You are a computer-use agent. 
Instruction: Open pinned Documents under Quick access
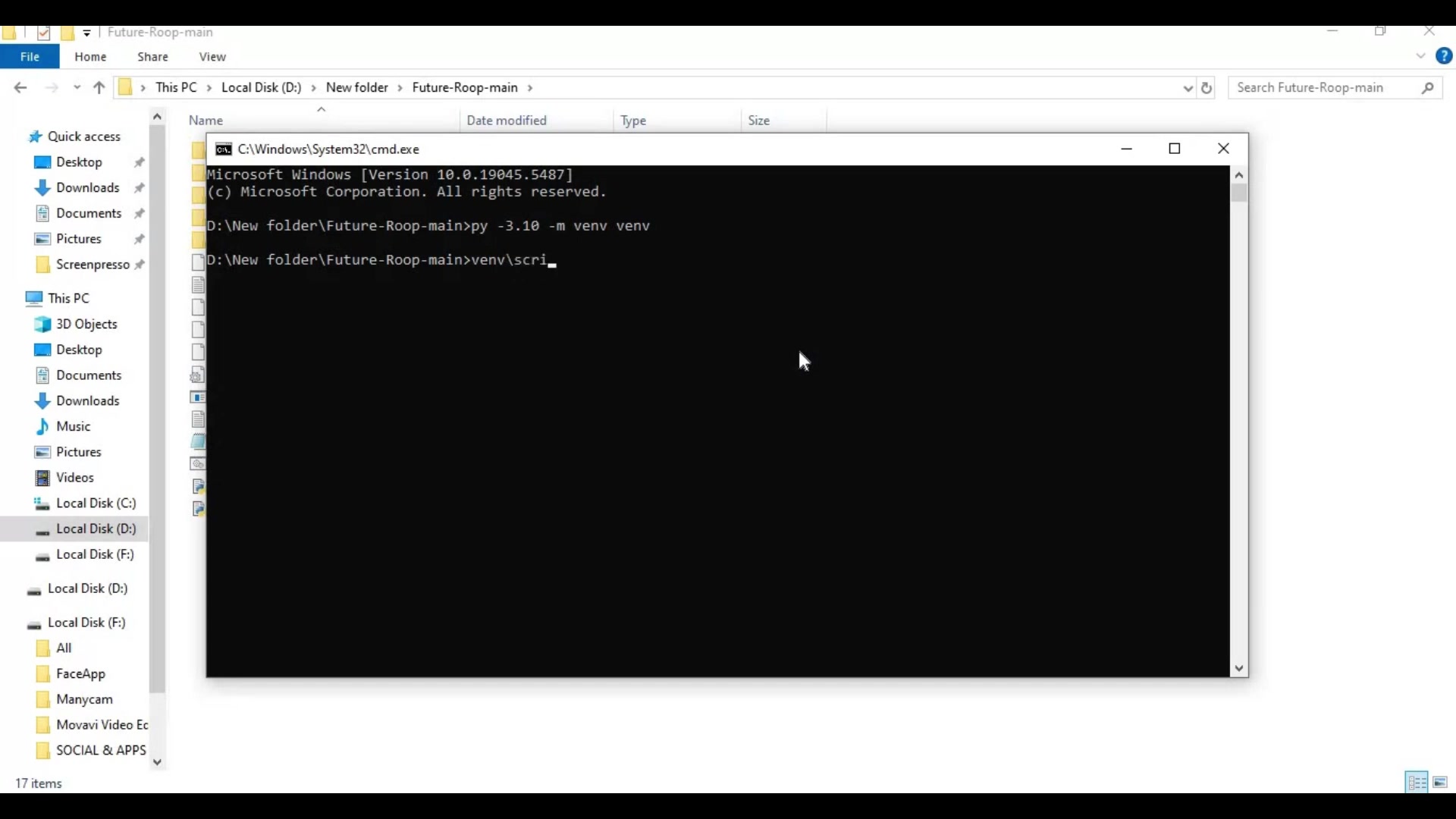tap(89, 214)
